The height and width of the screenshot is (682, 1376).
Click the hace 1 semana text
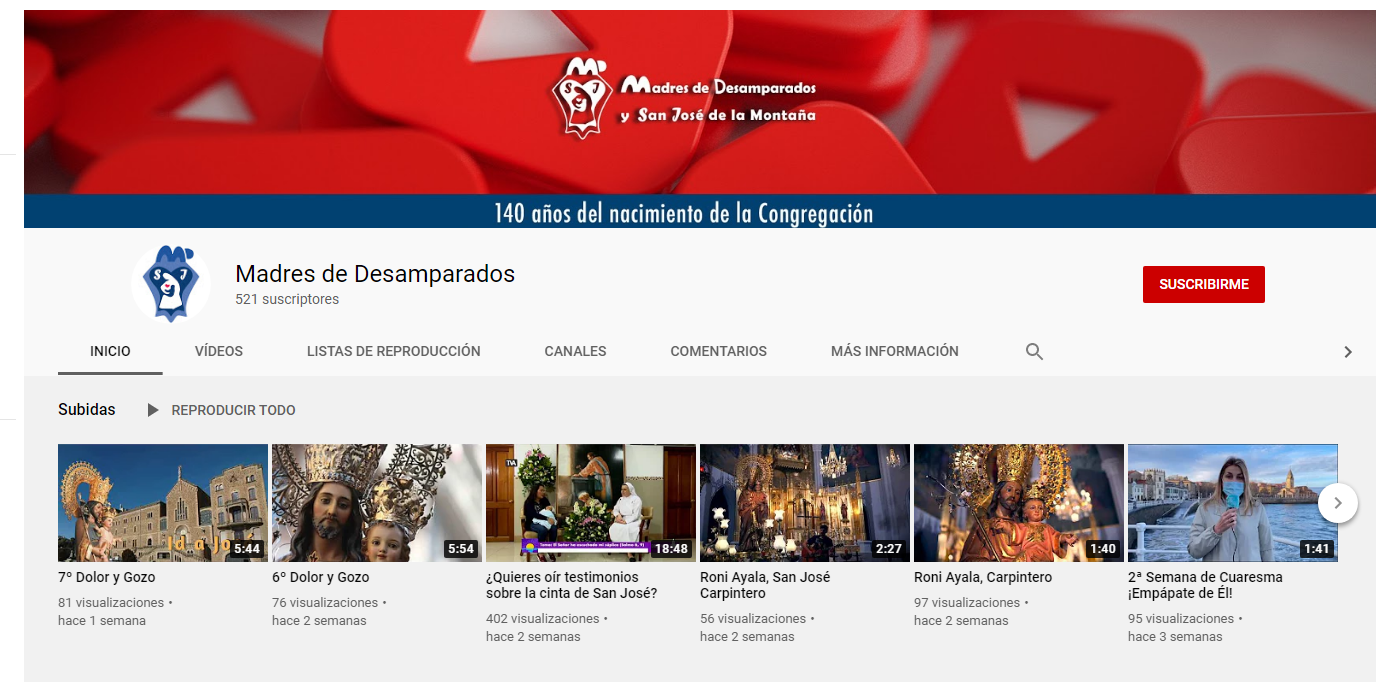102,621
